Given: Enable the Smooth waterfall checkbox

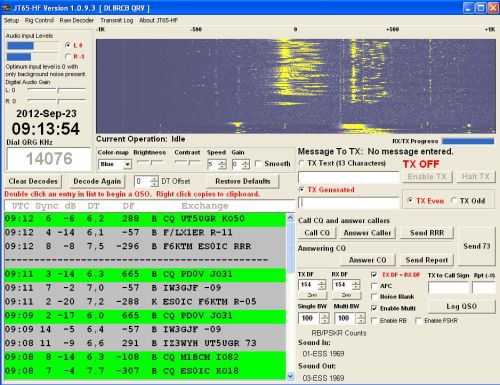Looking at the screenshot, I should point(258,163).
